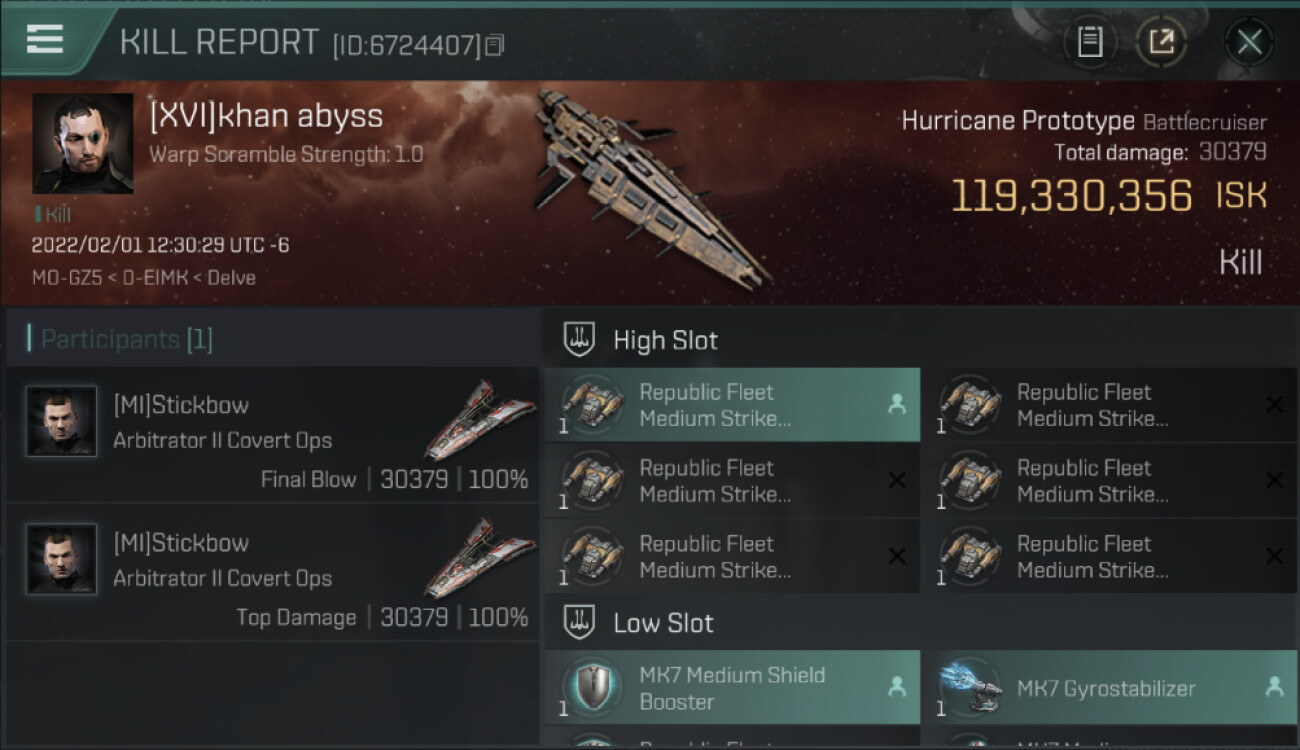Click the Low Slot section icon
Viewport: 1300px width, 750px height.
pos(580,623)
